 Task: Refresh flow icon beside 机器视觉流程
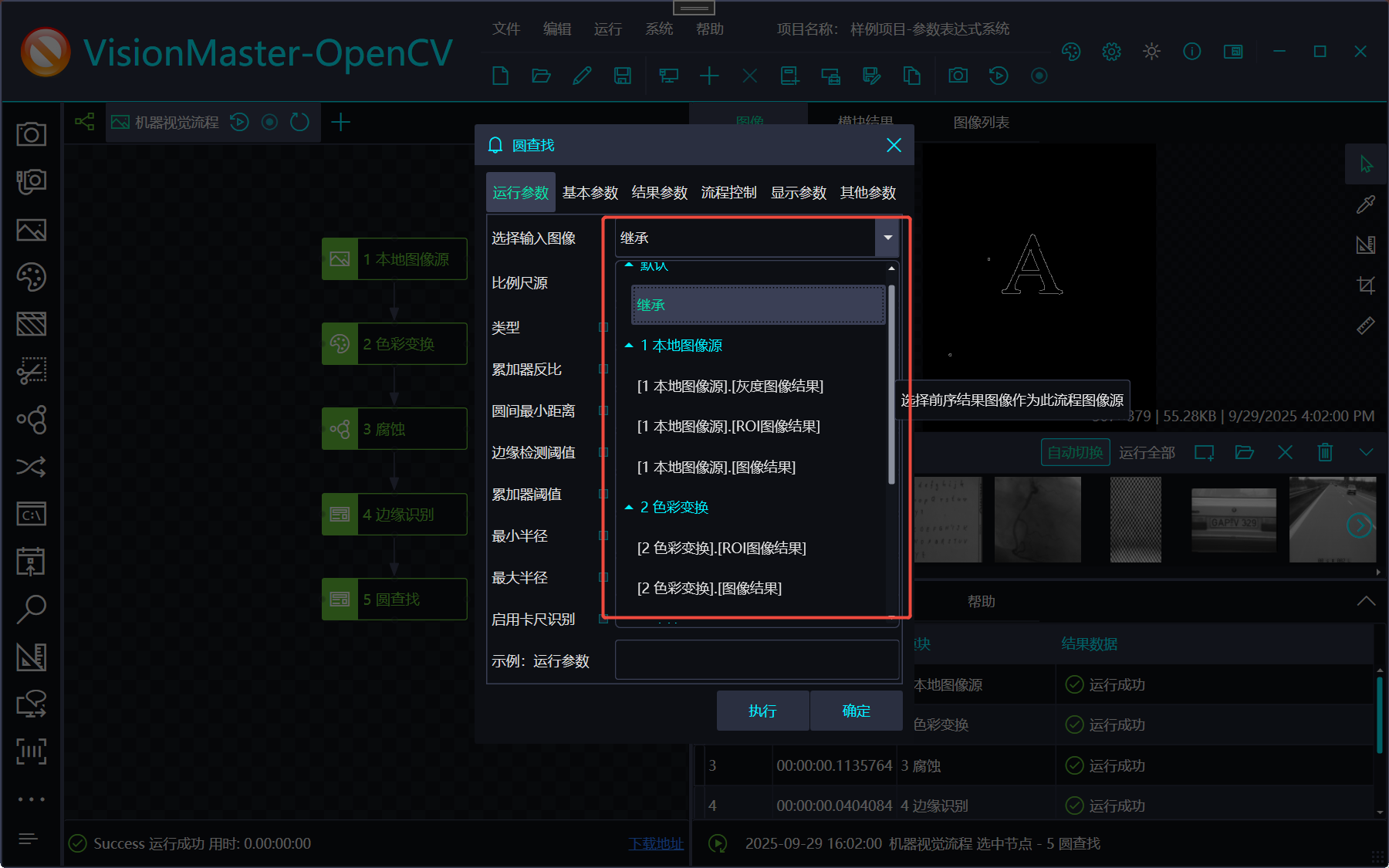(x=299, y=122)
